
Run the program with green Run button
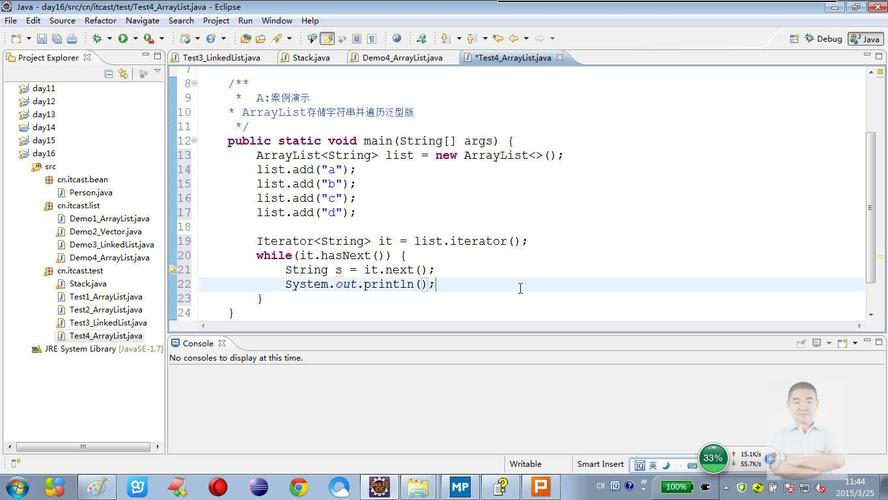pos(123,39)
